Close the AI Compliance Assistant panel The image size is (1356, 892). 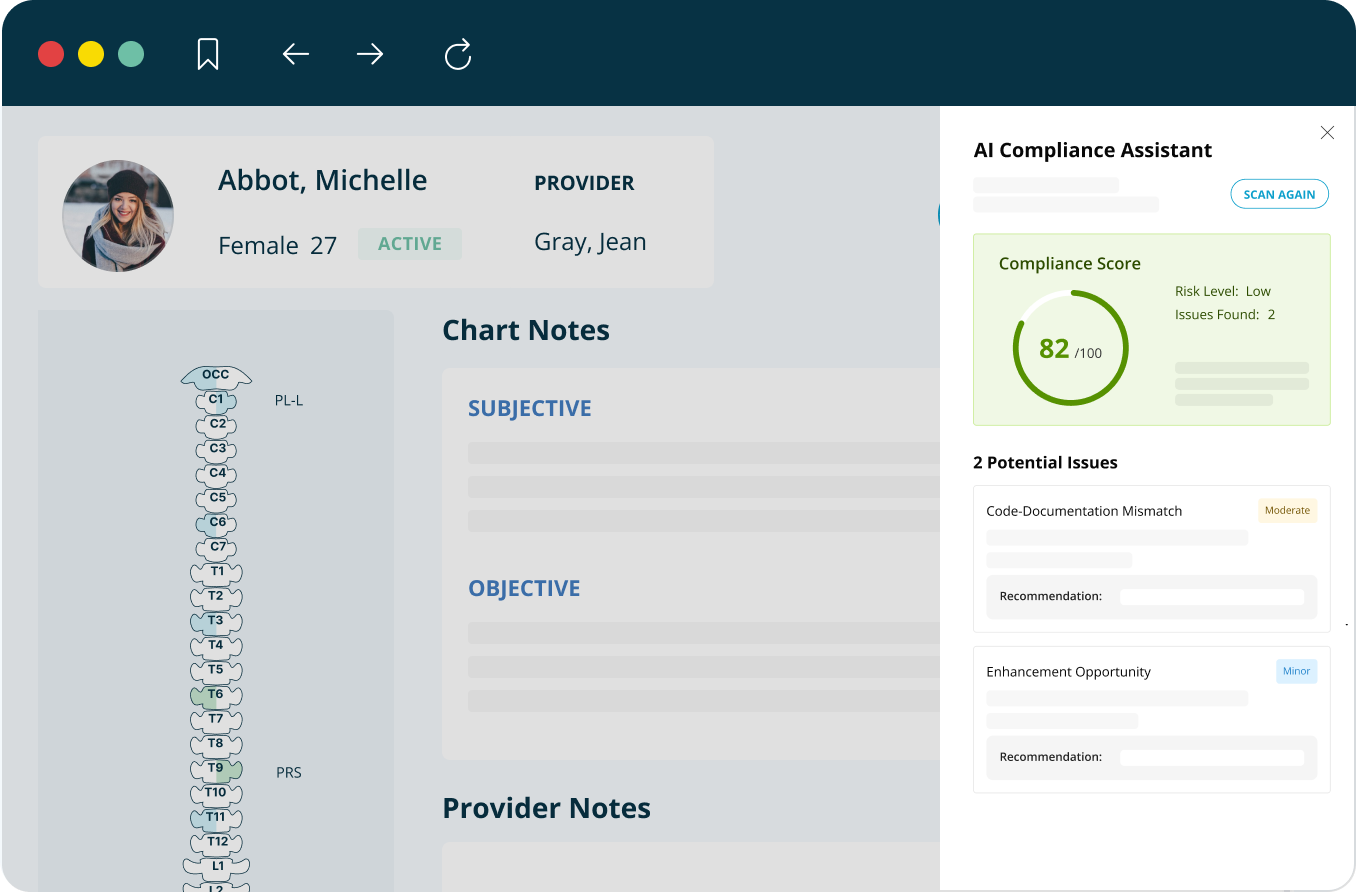[x=1327, y=133]
